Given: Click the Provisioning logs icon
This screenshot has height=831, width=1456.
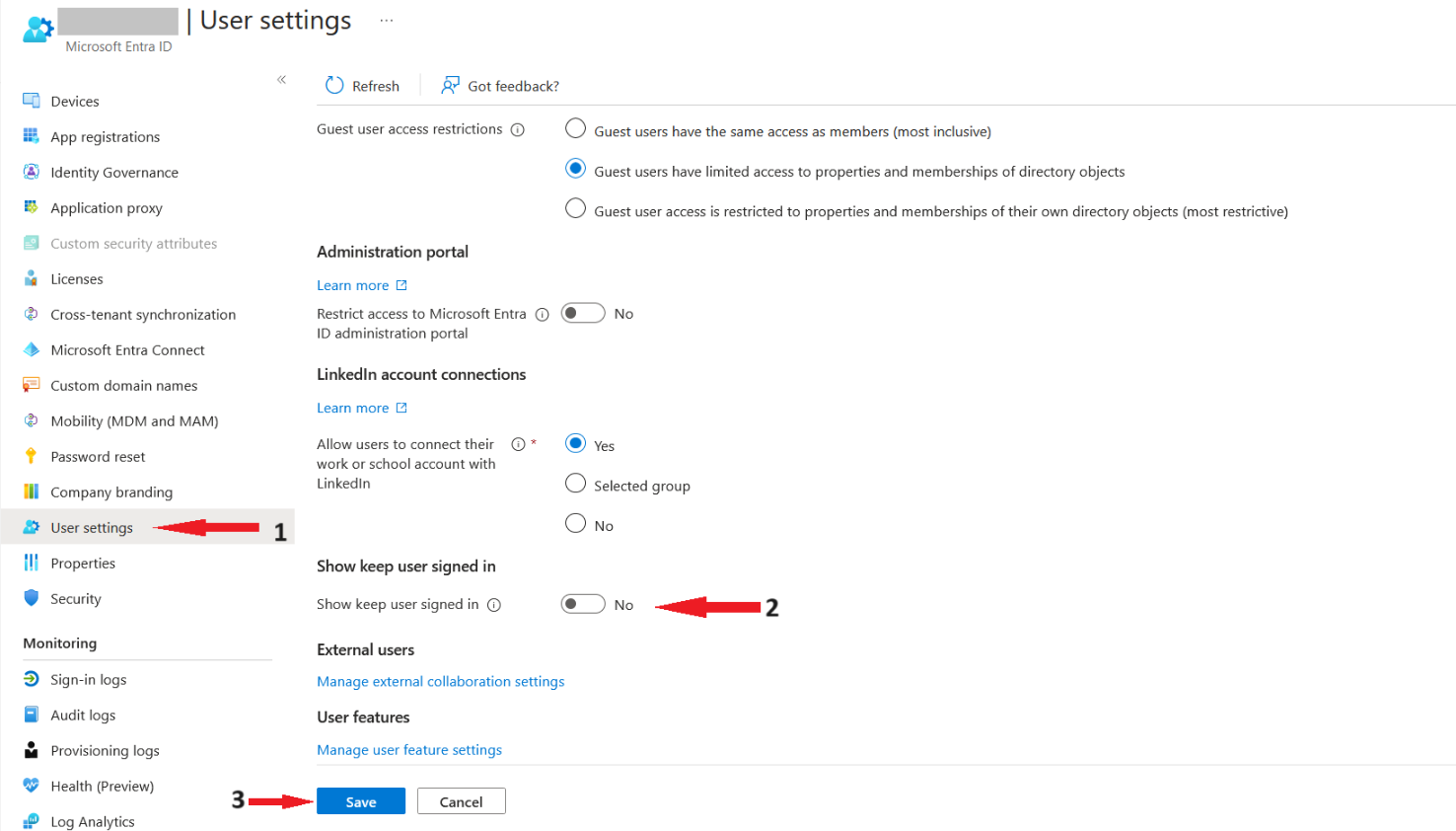Looking at the screenshot, I should (32, 750).
